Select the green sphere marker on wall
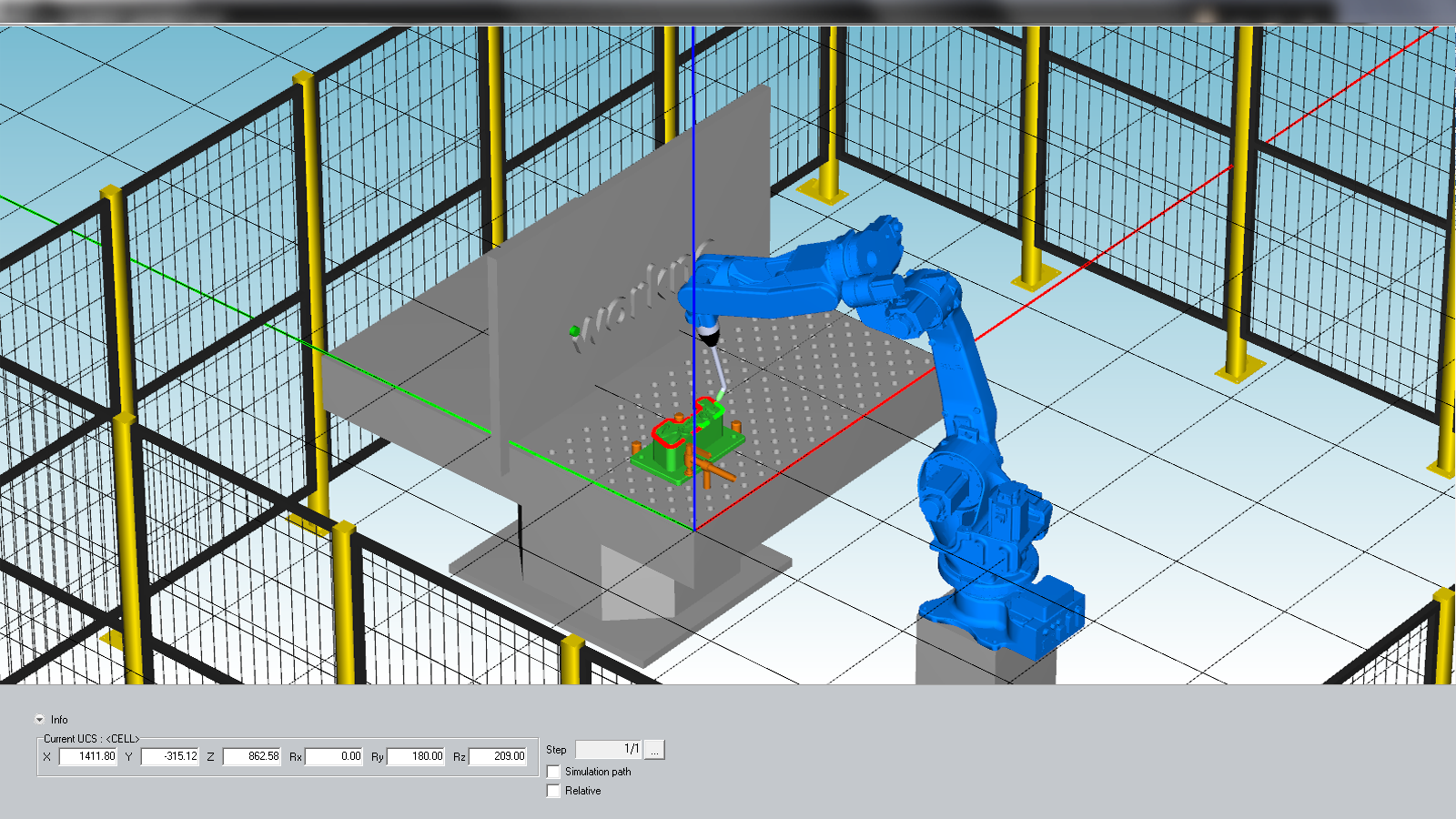Viewport: 1456px width, 819px height. (574, 330)
